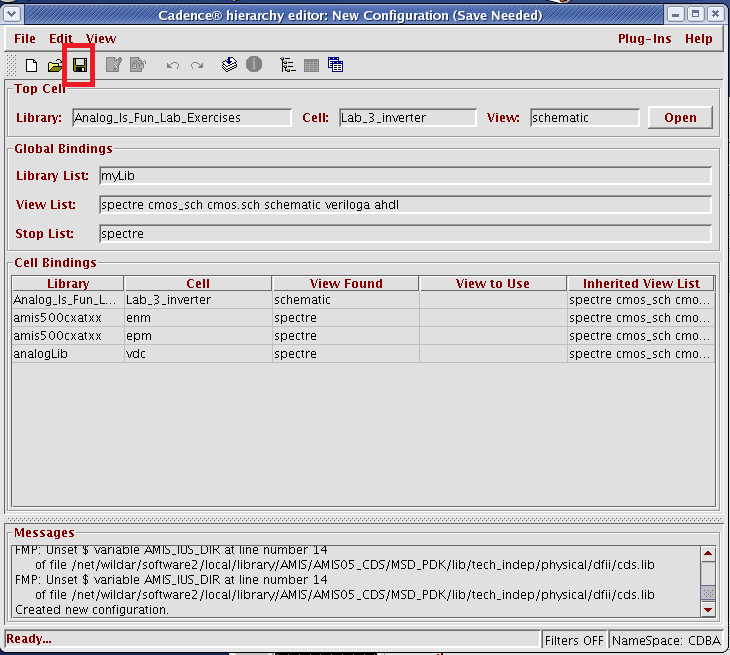Click the View List field

tap(406, 205)
